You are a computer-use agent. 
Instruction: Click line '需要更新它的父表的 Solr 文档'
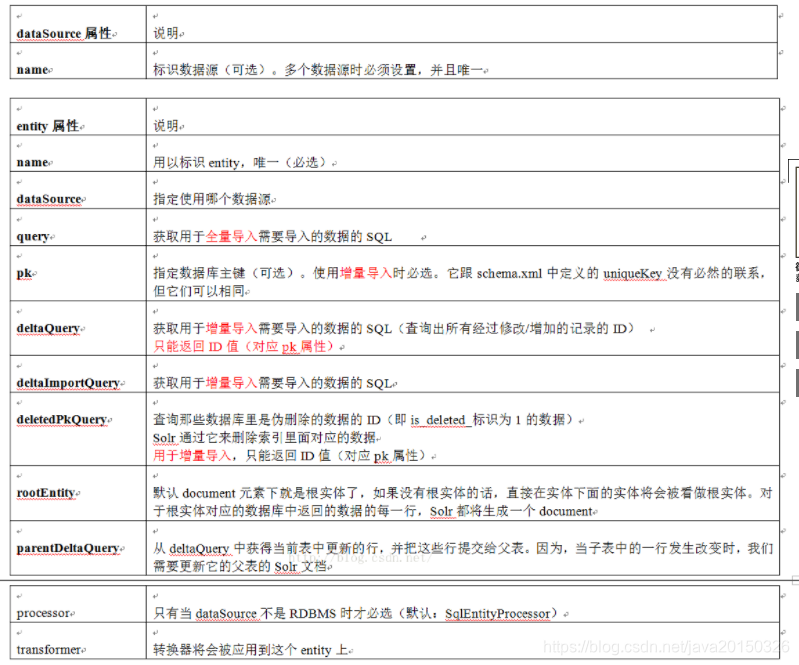coord(239,567)
